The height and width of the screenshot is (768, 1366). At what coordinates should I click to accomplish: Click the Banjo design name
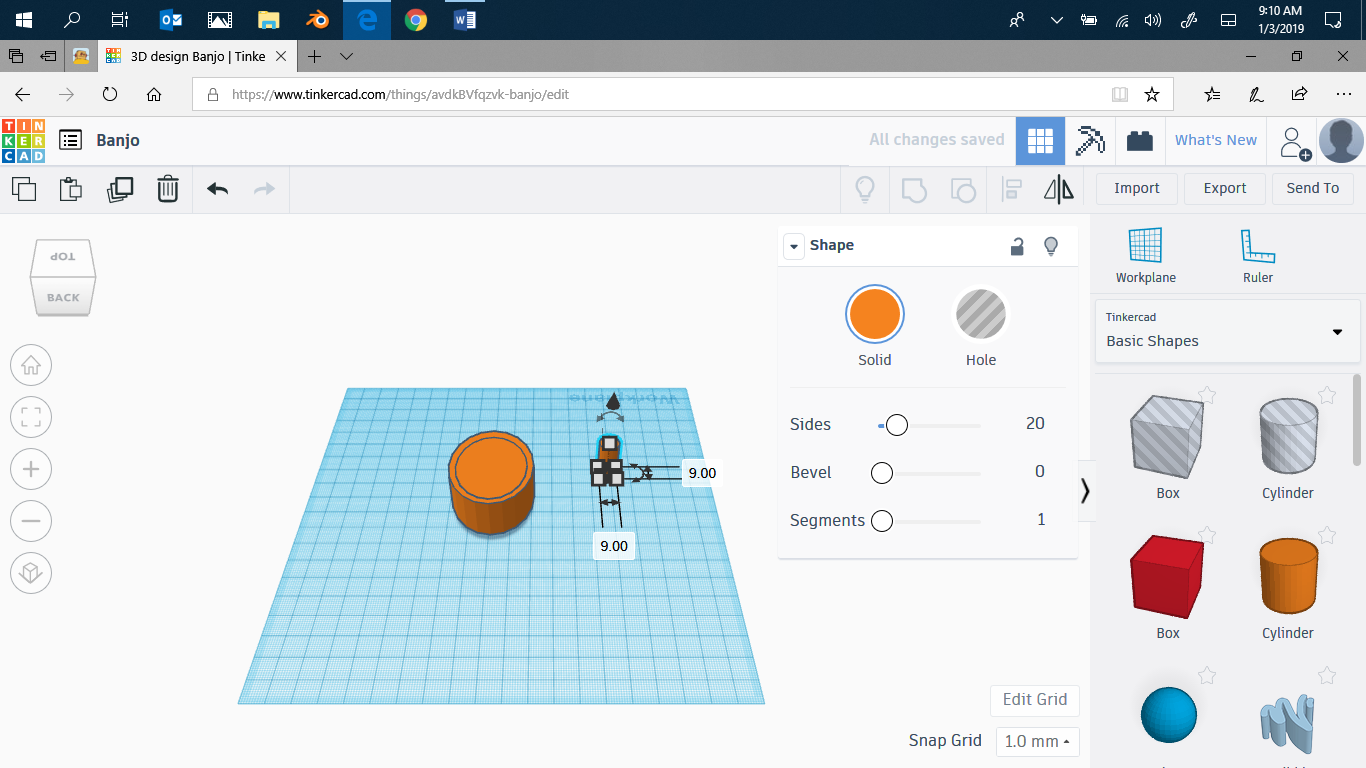click(x=118, y=141)
